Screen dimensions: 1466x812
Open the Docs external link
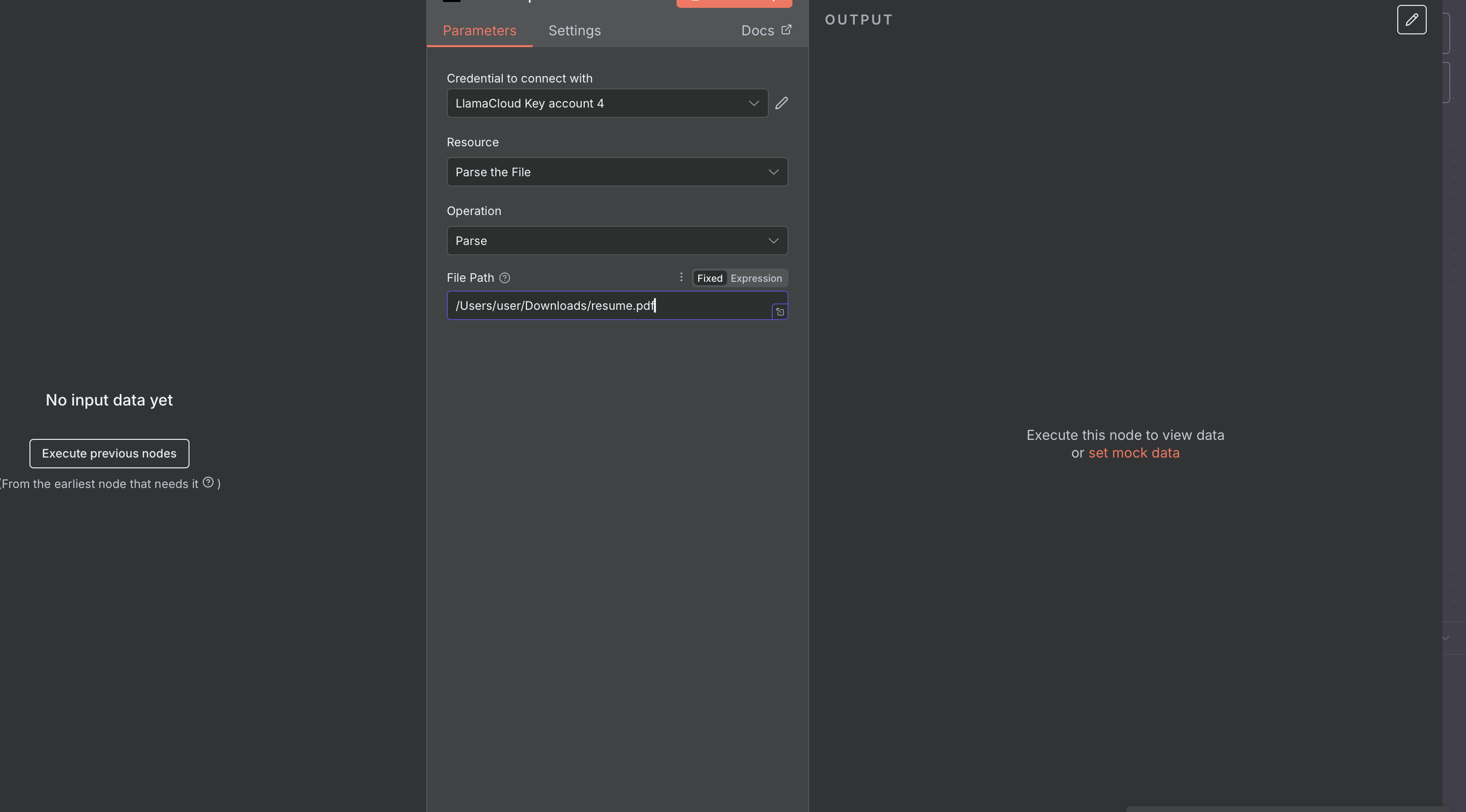coord(765,31)
